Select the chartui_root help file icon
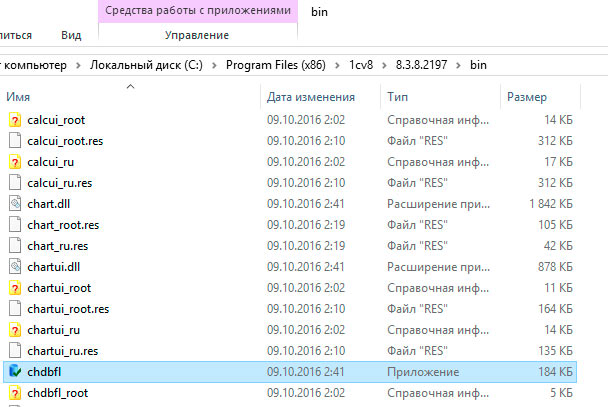Viewport: 608px width, 407px height. point(15,288)
